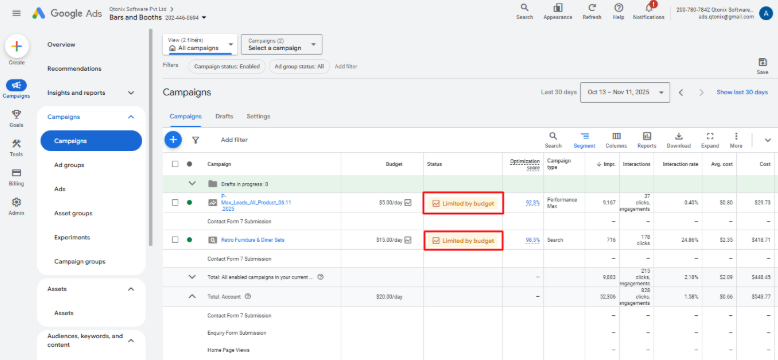Select the Campaigns tab
The height and width of the screenshot is (360, 778).
186,117
